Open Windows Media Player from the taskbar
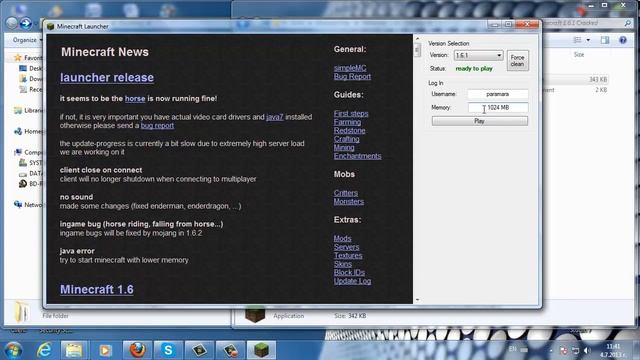 [x=105, y=350]
